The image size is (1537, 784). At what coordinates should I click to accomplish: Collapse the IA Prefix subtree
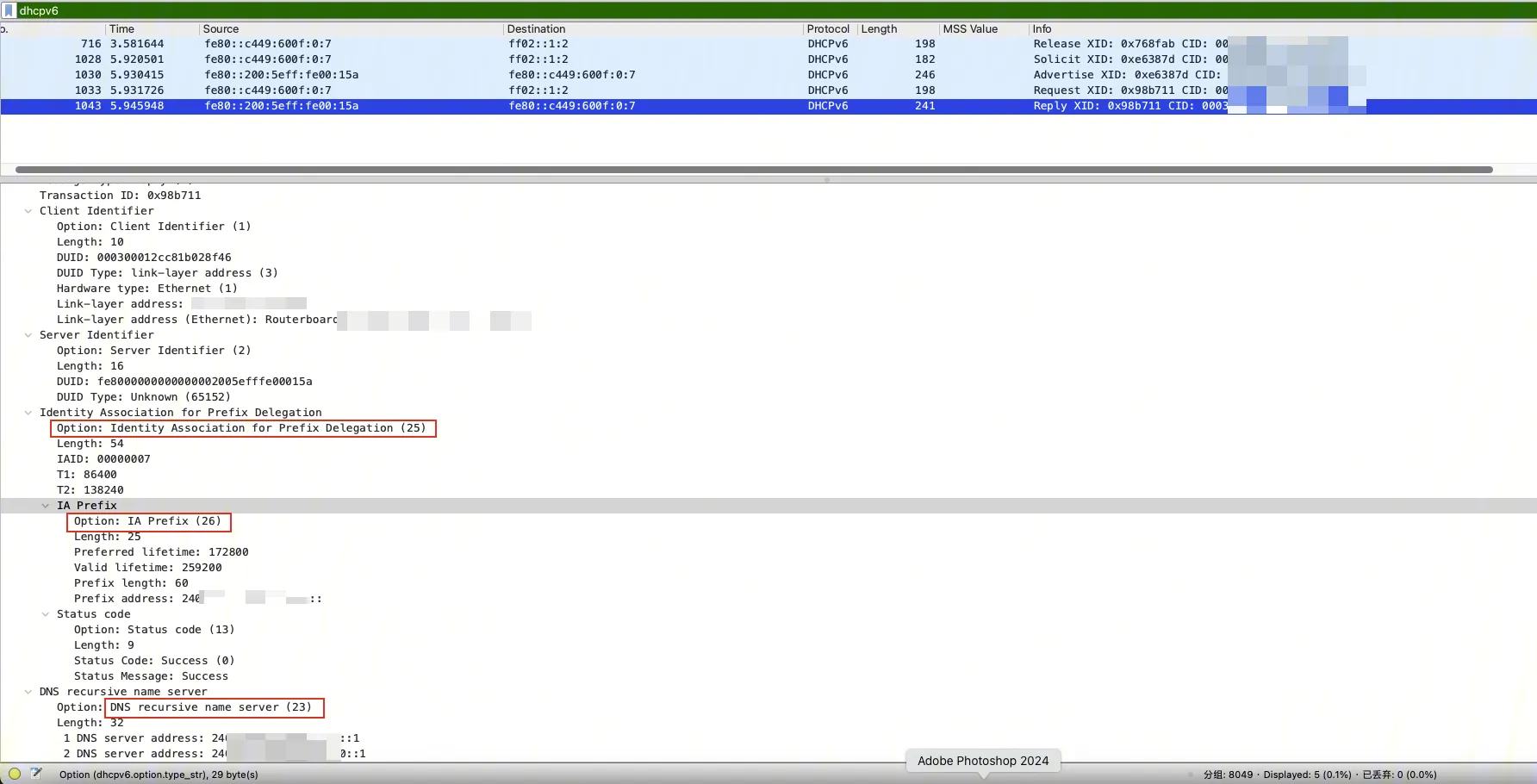(46, 506)
